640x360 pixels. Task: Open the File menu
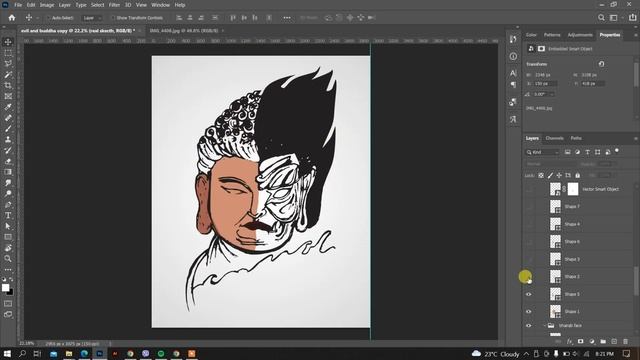(18, 5)
